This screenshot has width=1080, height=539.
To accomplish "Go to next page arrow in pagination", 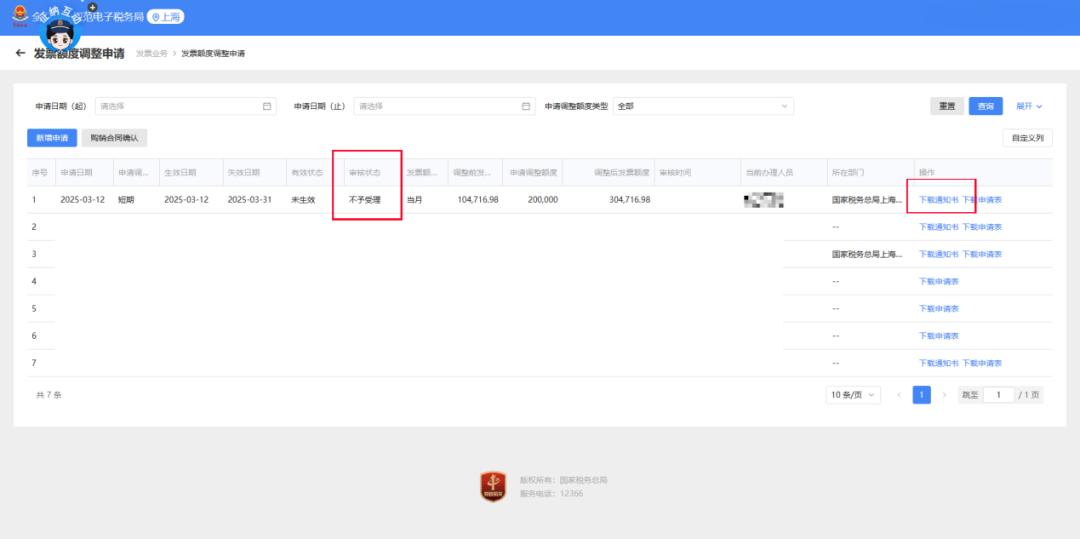I will [944, 394].
